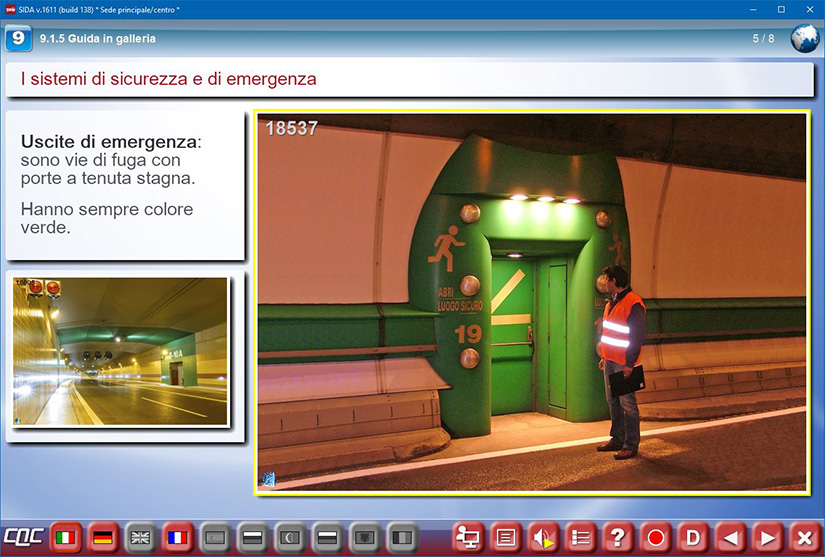Click the globe icon at top right
Viewport: 825px width, 557px height.
pos(804,39)
